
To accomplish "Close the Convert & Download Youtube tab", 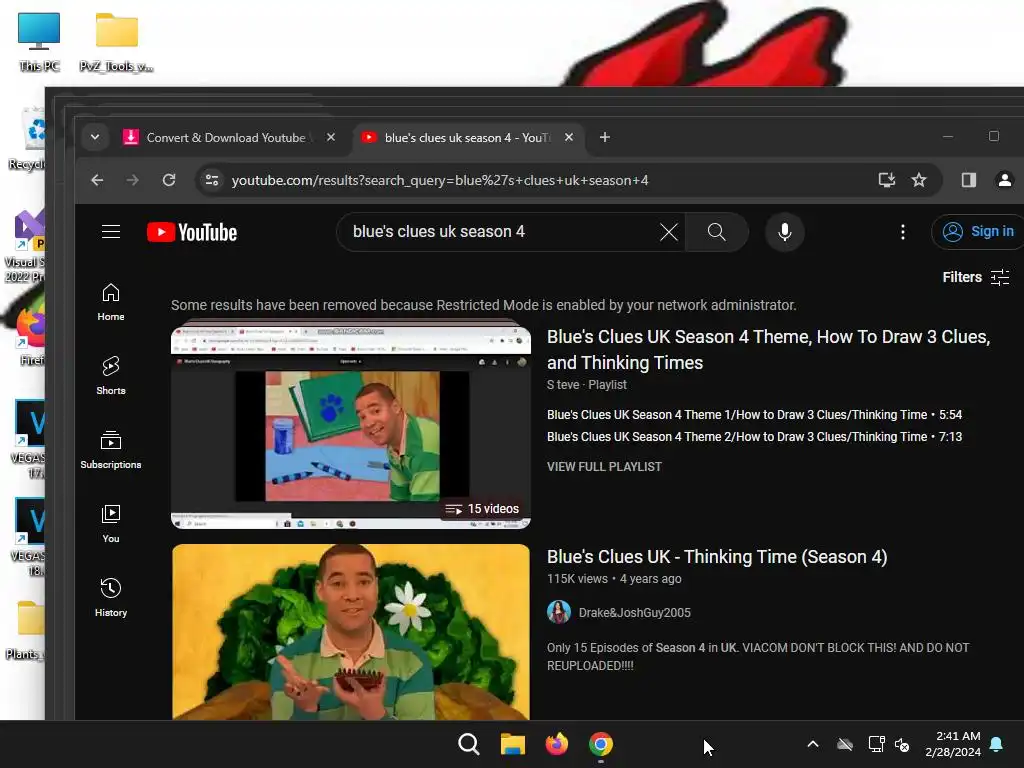I will click(x=331, y=137).
